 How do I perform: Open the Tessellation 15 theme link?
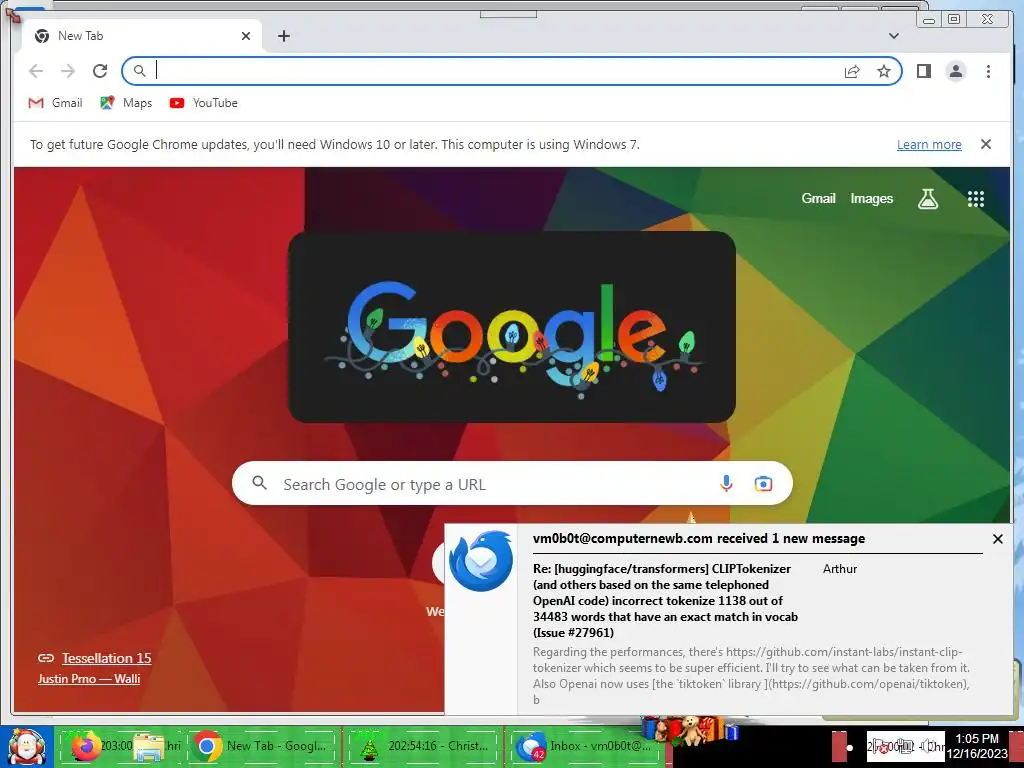click(106, 658)
